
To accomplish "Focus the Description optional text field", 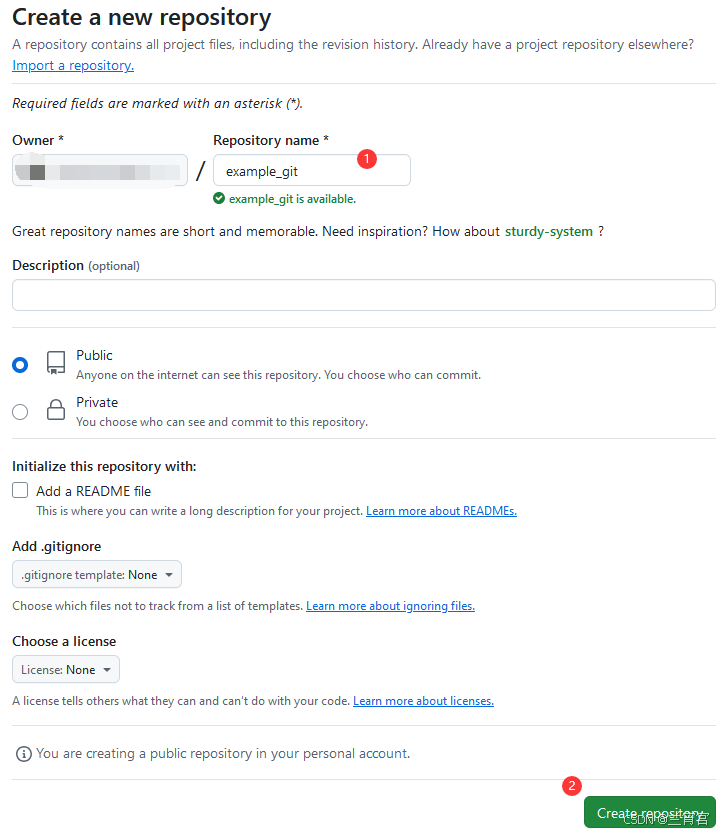I will (364, 295).
